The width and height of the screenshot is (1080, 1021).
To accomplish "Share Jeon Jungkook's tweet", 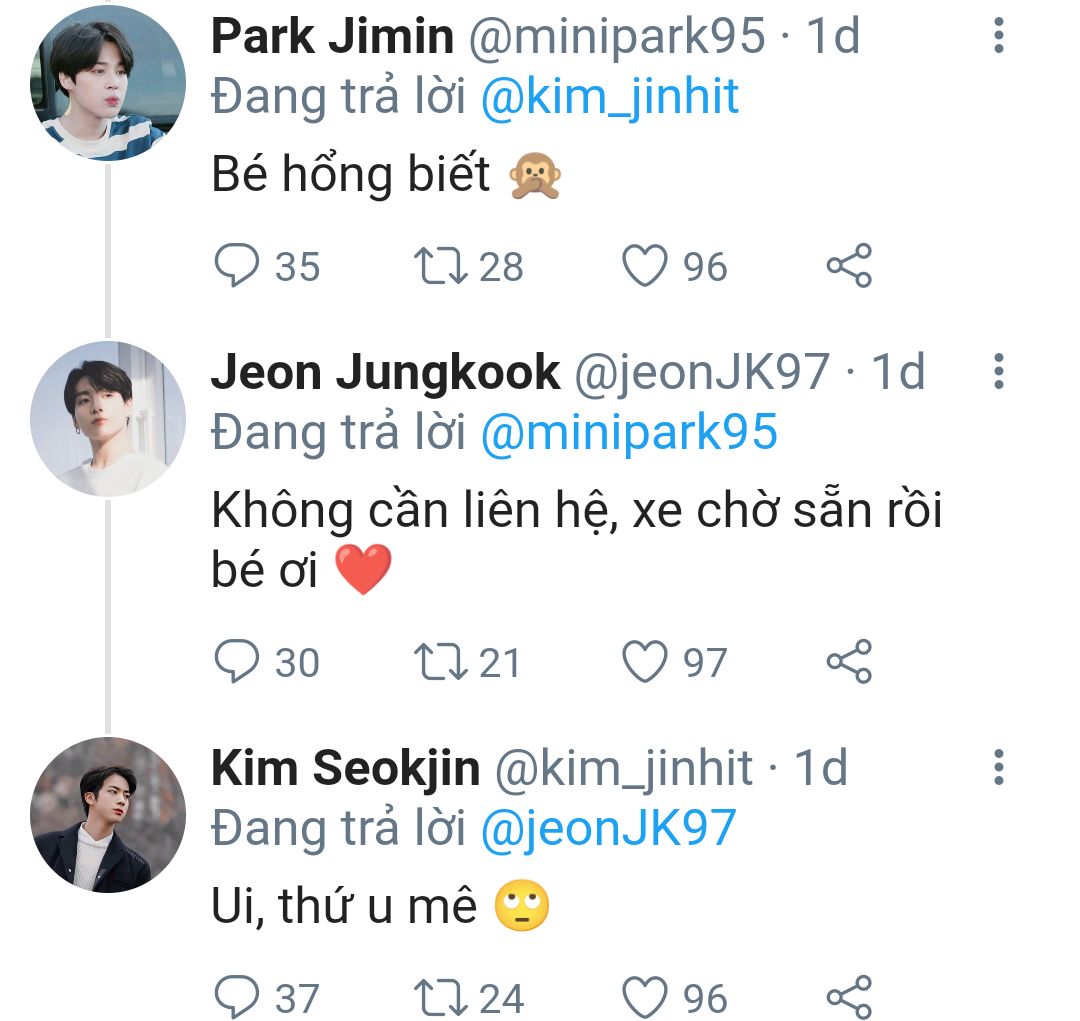I will pos(849,662).
